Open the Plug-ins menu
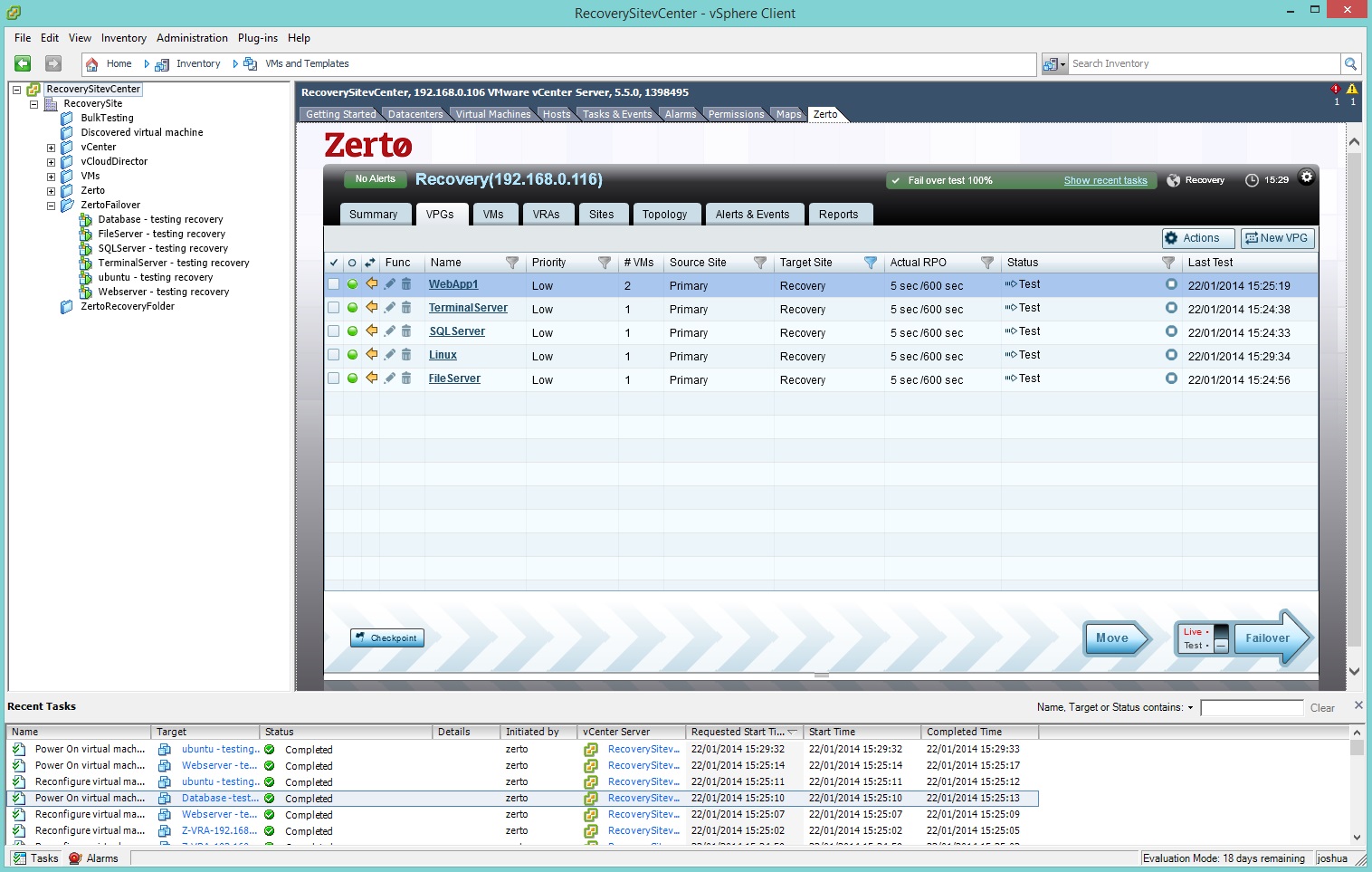The width and height of the screenshot is (1372, 872). click(x=257, y=38)
